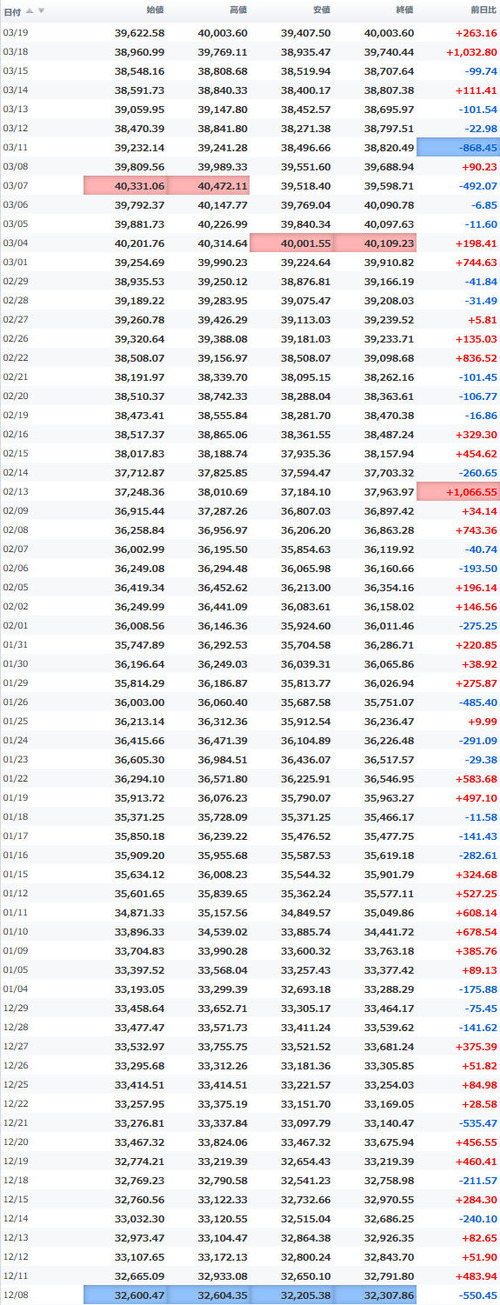Select the 01/29 closing value 36,026.94
Screen dimensions: 500x1305
pos(389,683)
